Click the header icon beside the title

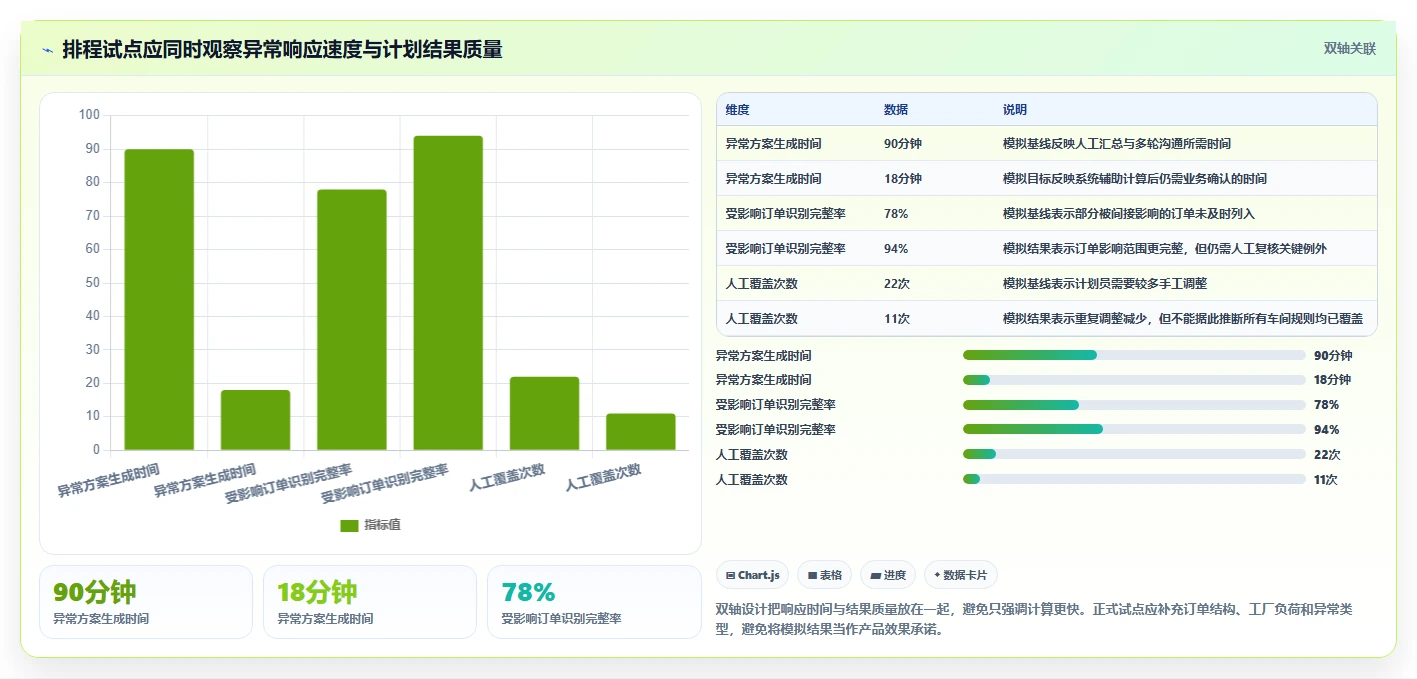47,50
